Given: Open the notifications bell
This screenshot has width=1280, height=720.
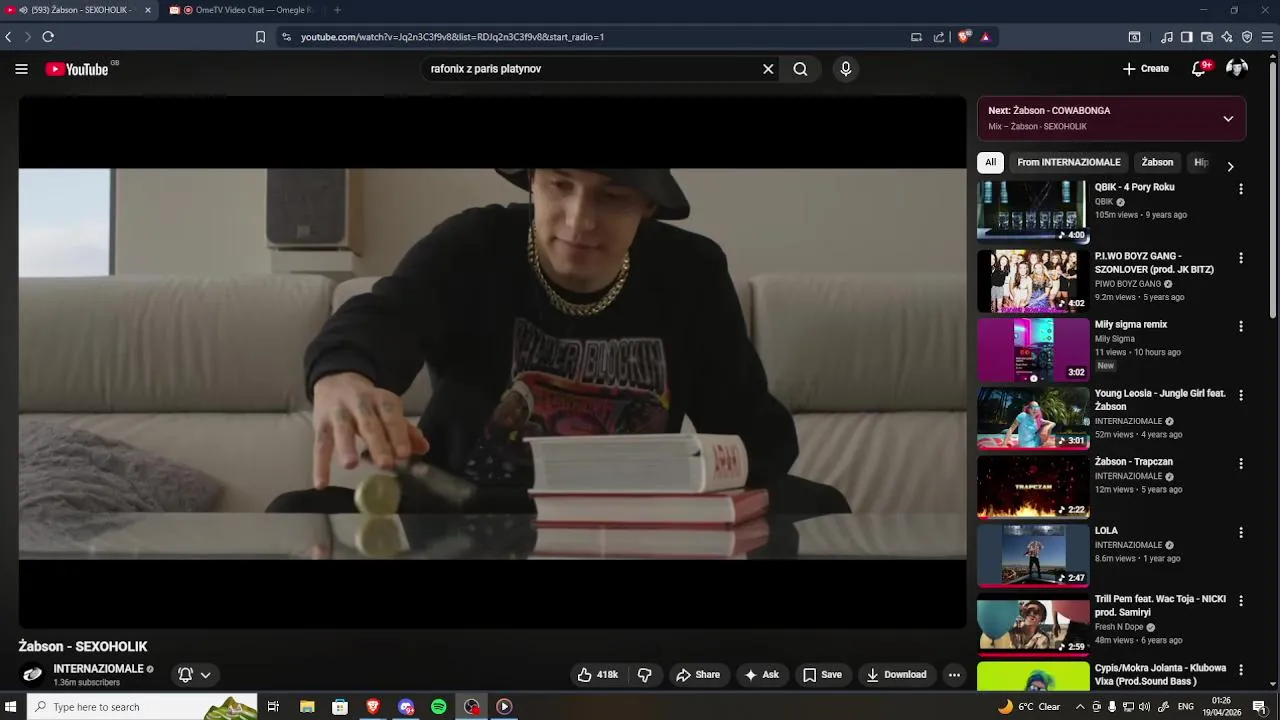Looking at the screenshot, I should [1199, 69].
